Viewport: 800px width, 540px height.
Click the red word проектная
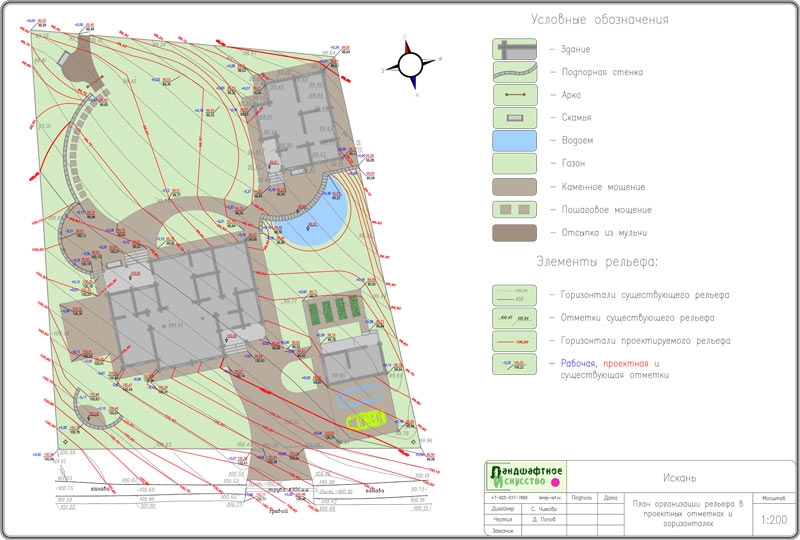point(626,363)
